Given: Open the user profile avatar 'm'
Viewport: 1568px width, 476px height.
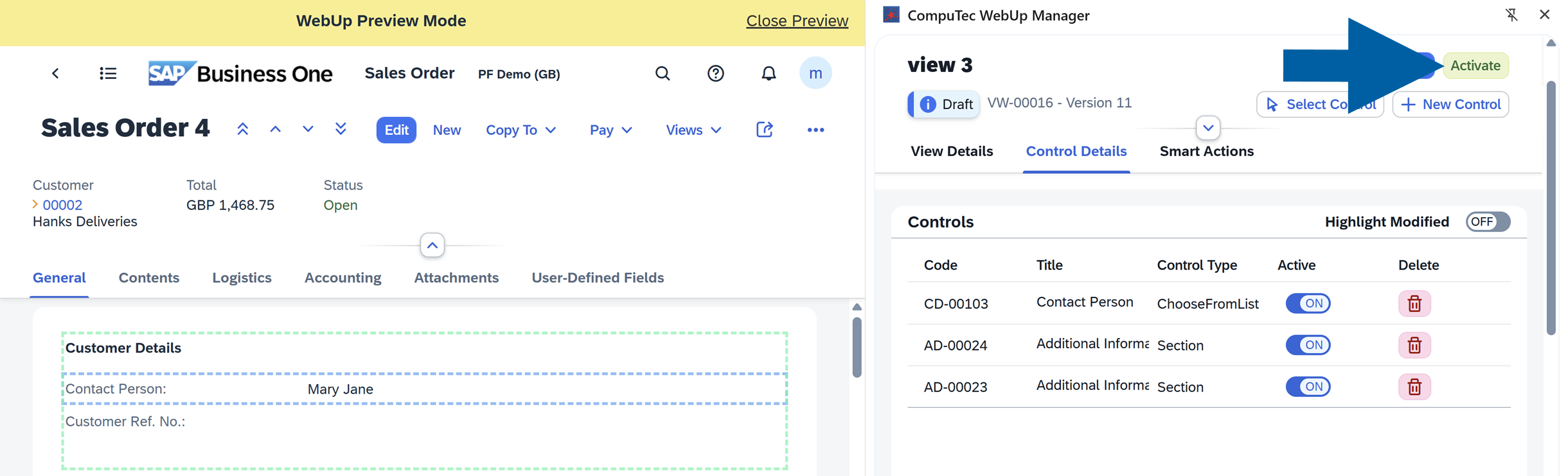Looking at the screenshot, I should point(815,73).
